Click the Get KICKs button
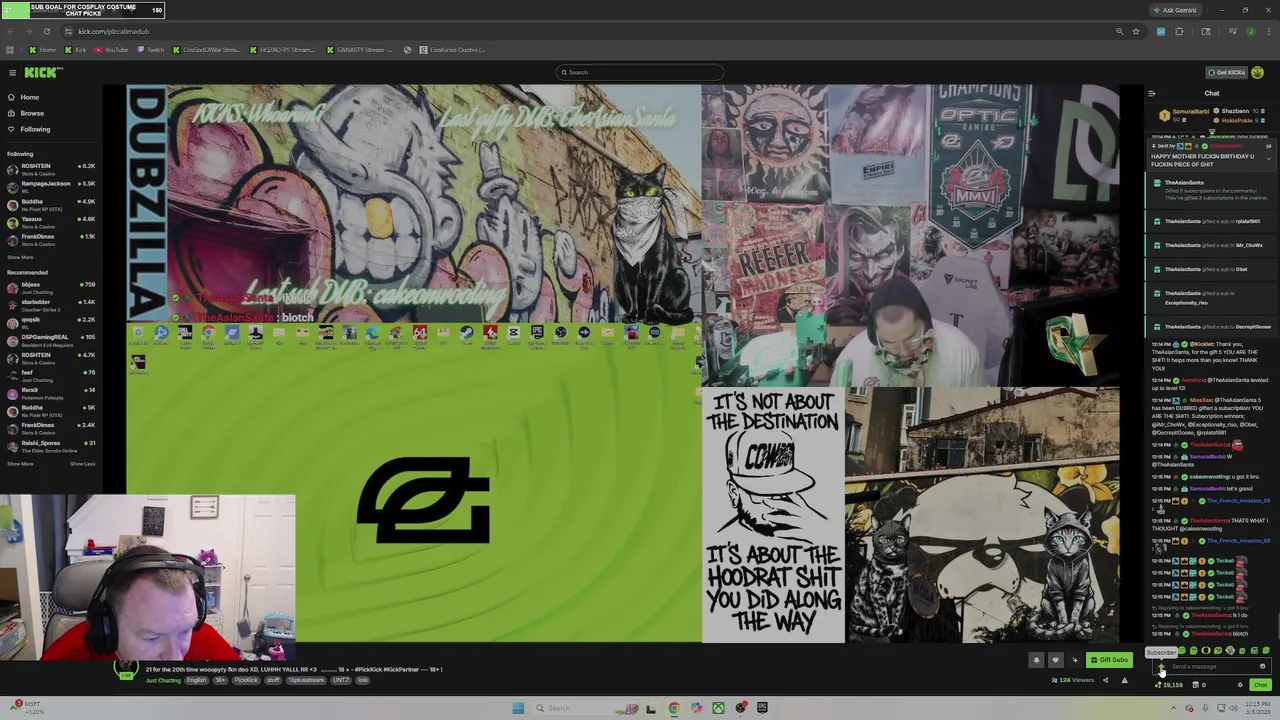The height and width of the screenshot is (720, 1280). pos(1227,72)
